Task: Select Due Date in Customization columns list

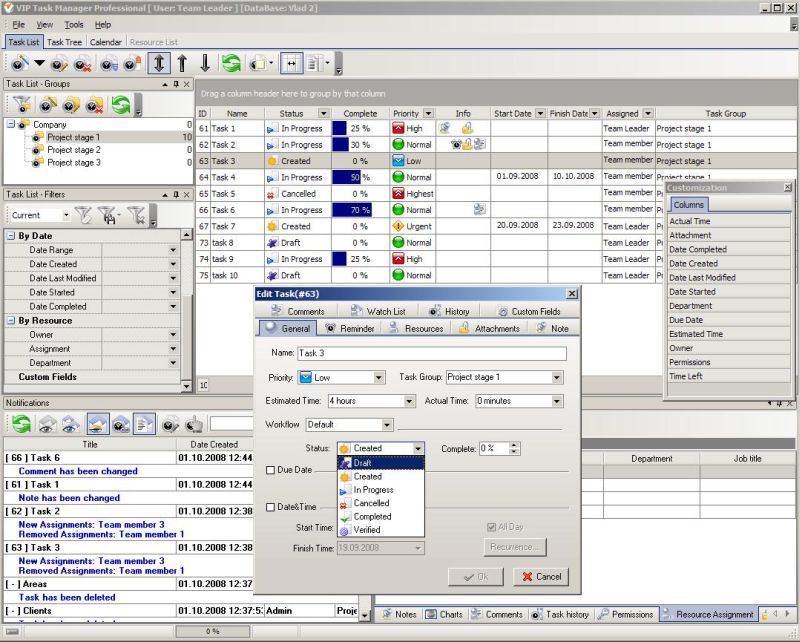Action: [x=729, y=320]
